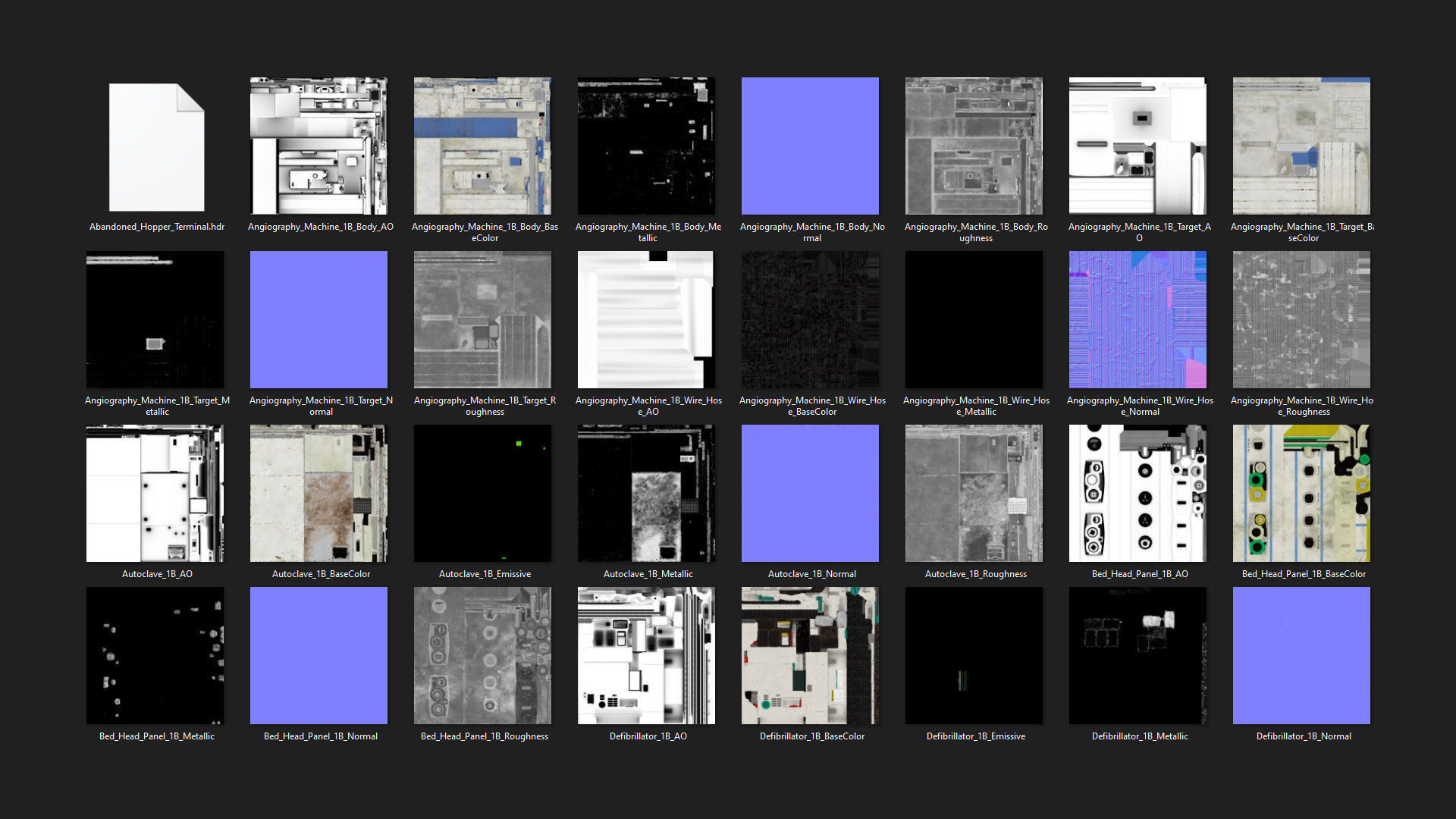
Task: Select Angiography_Machine_1B_Wire_Hose_Normal thumbnail
Action: point(1137,319)
